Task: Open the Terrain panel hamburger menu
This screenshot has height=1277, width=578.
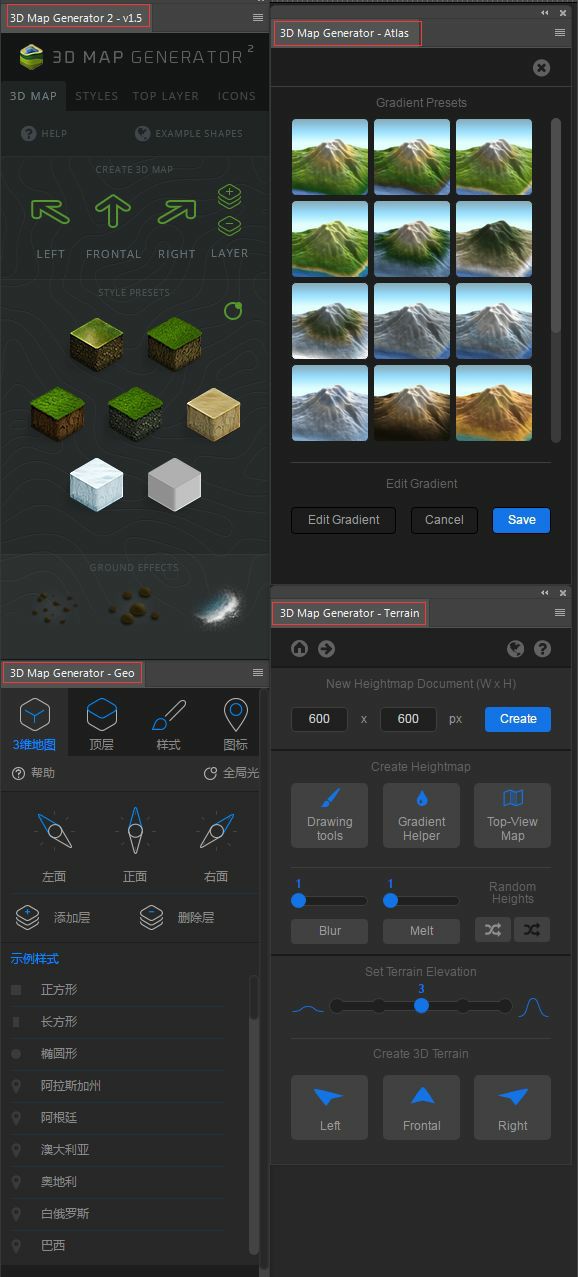Action: pos(560,612)
